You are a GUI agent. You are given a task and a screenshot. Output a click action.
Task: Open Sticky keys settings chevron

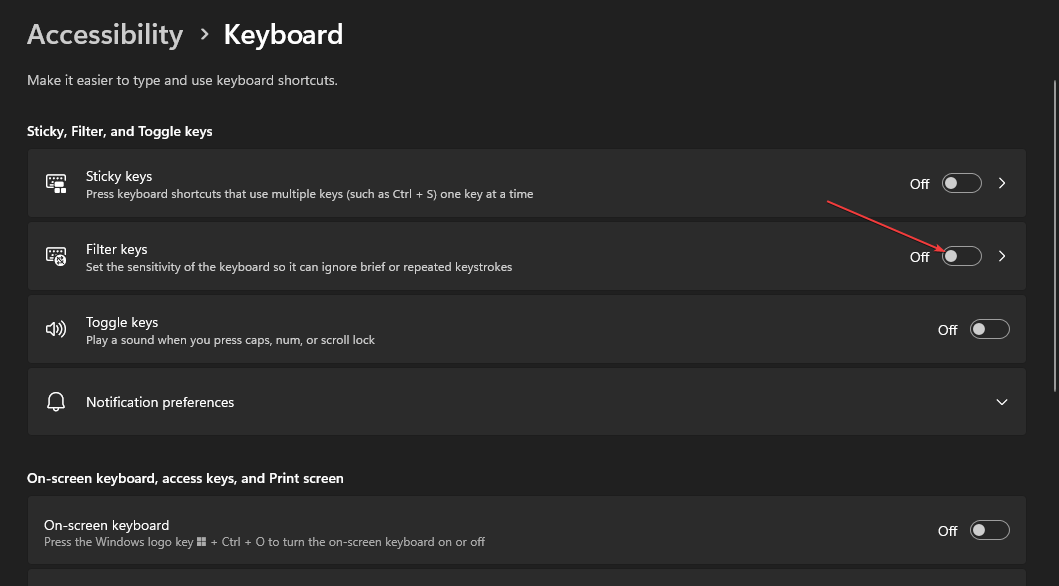pyautogui.click(x=1002, y=183)
